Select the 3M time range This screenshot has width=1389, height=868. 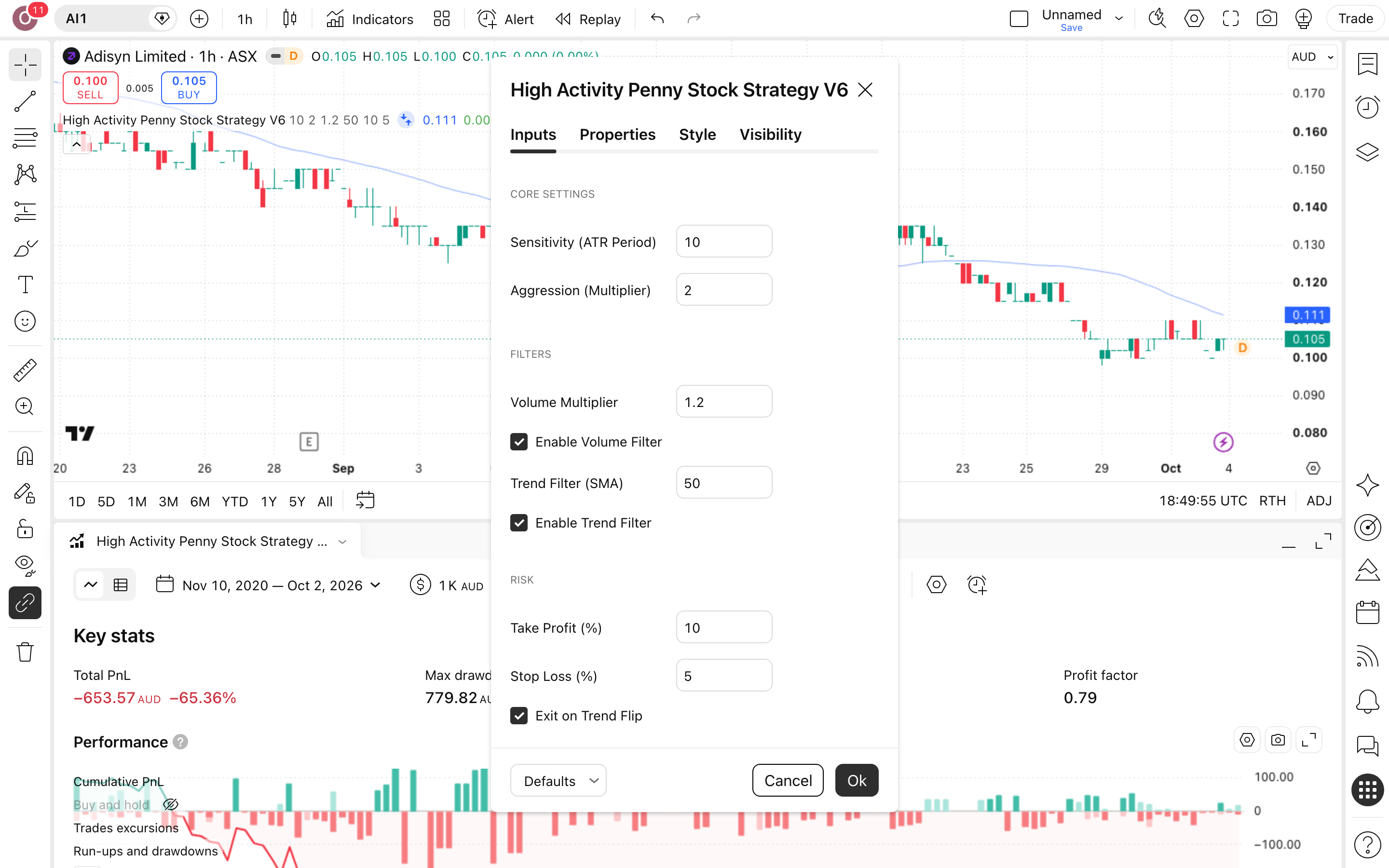[x=168, y=501]
